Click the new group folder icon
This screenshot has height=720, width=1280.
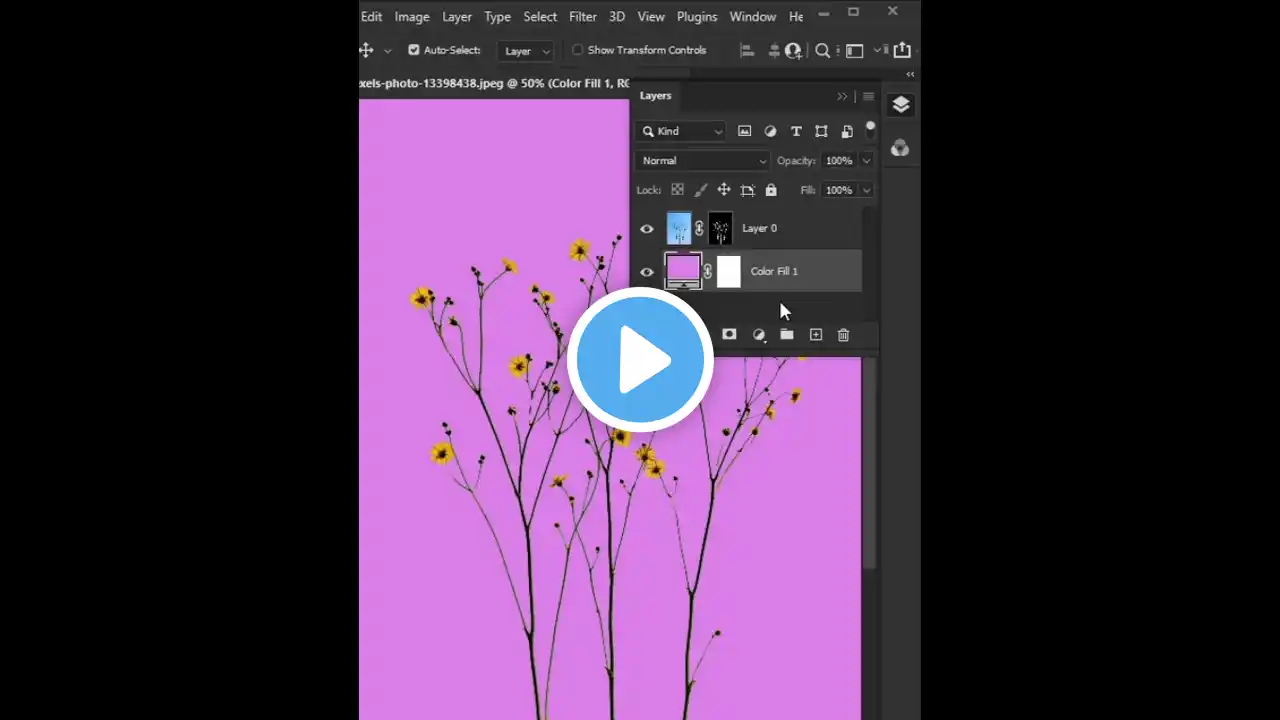pos(787,335)
